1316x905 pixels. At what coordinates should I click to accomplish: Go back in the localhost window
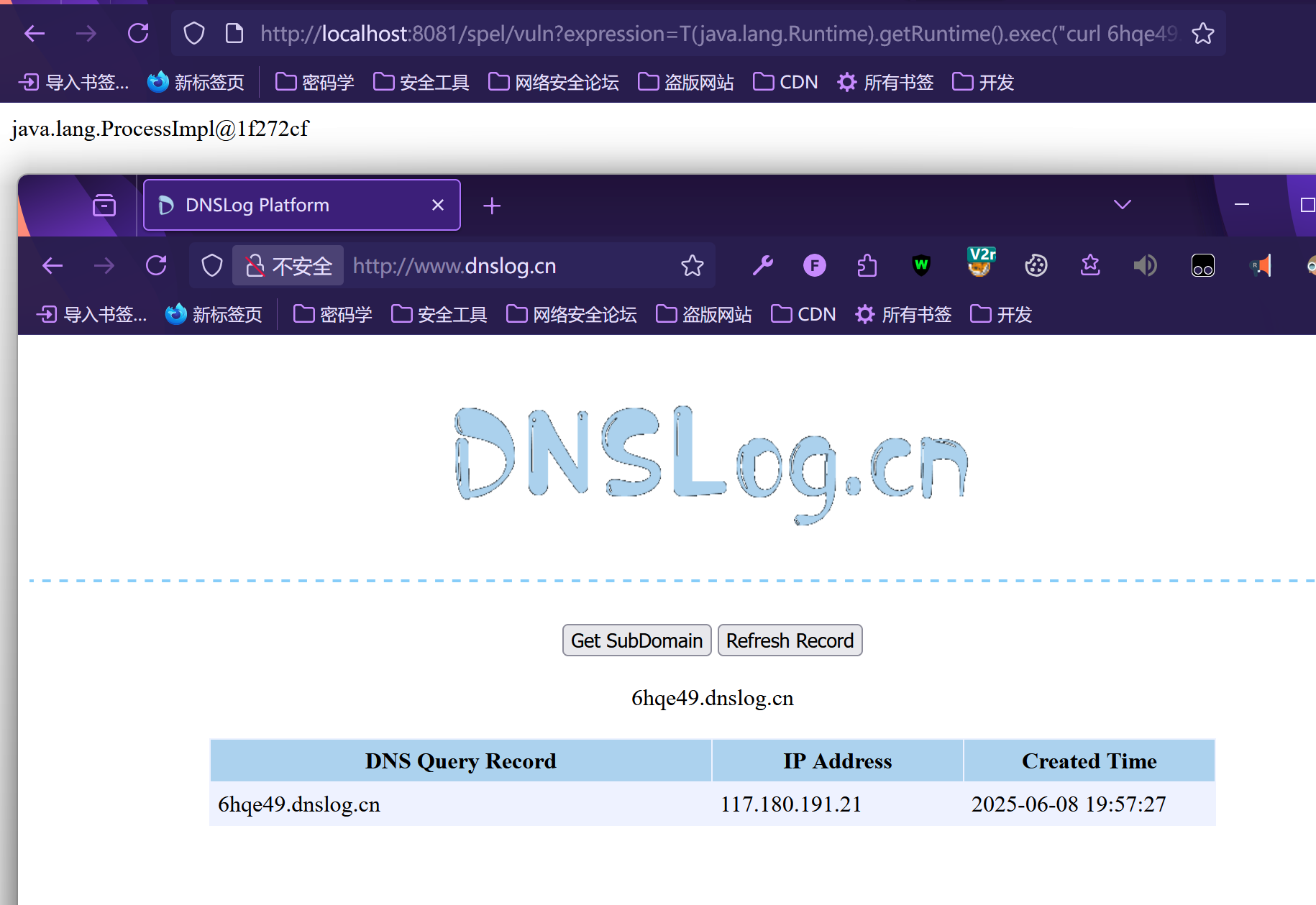[x=35, y=33]
